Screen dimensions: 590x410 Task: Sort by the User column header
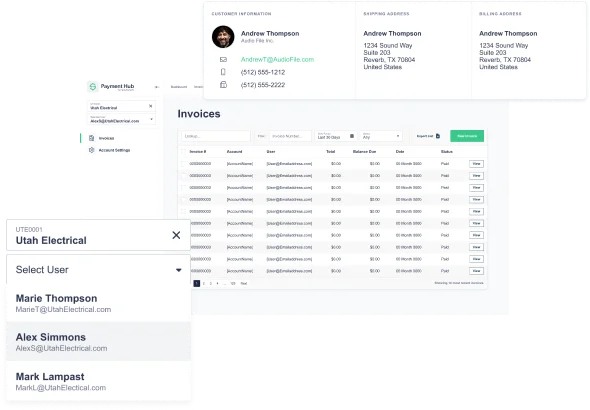tap(271, 152)
